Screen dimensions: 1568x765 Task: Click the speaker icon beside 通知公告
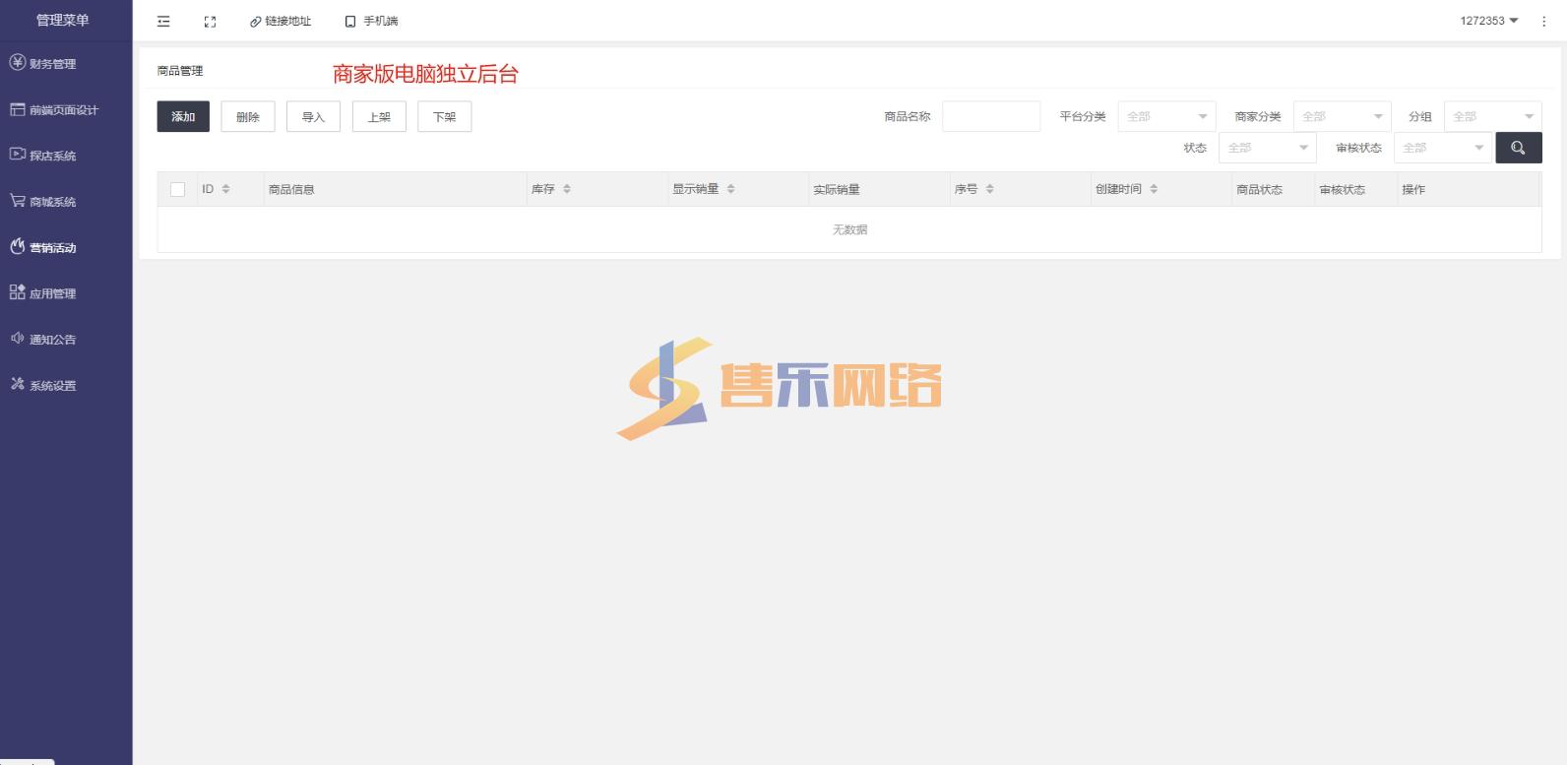pos(18,338)
